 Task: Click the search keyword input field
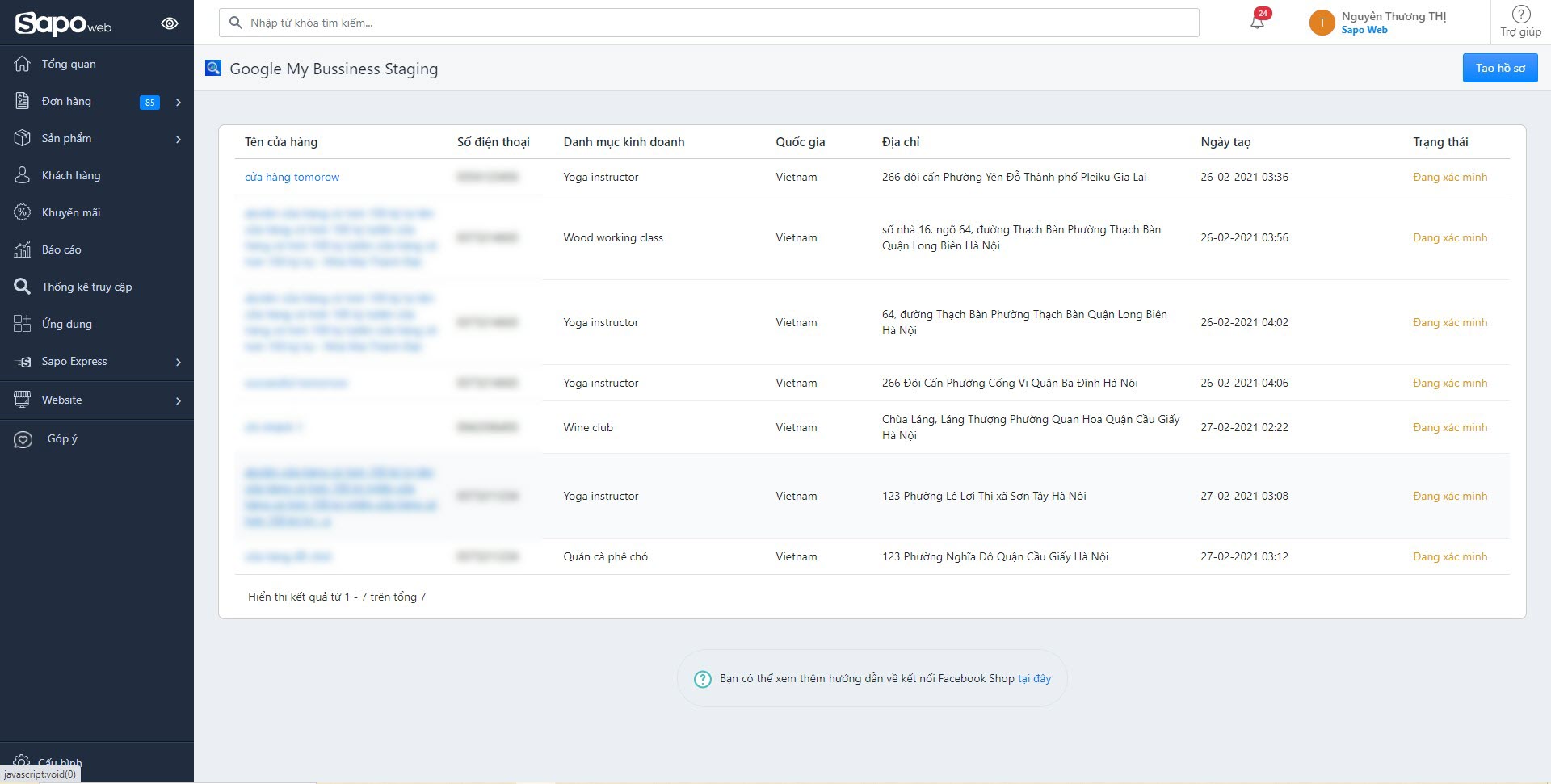coord(709,23)
